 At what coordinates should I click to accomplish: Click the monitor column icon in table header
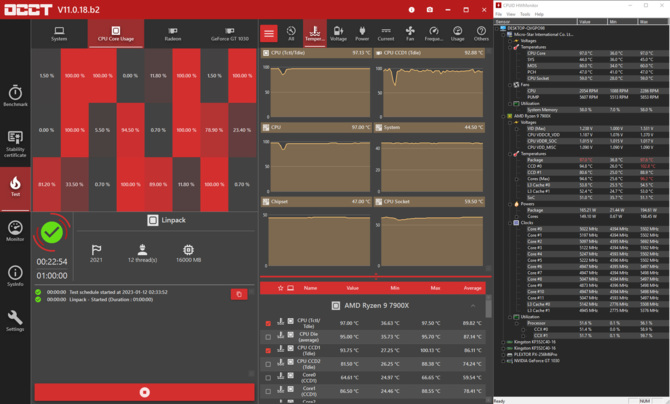click(291, 288)
